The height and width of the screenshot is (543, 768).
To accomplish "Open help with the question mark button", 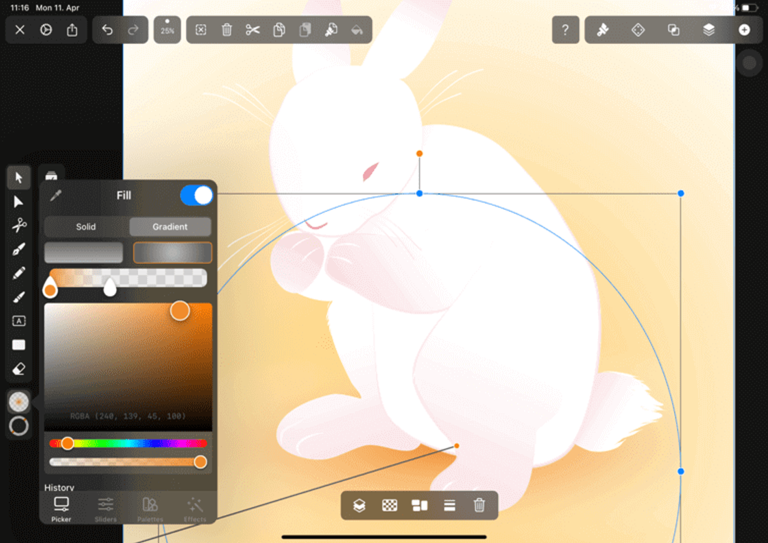I will tap(565, 30).
